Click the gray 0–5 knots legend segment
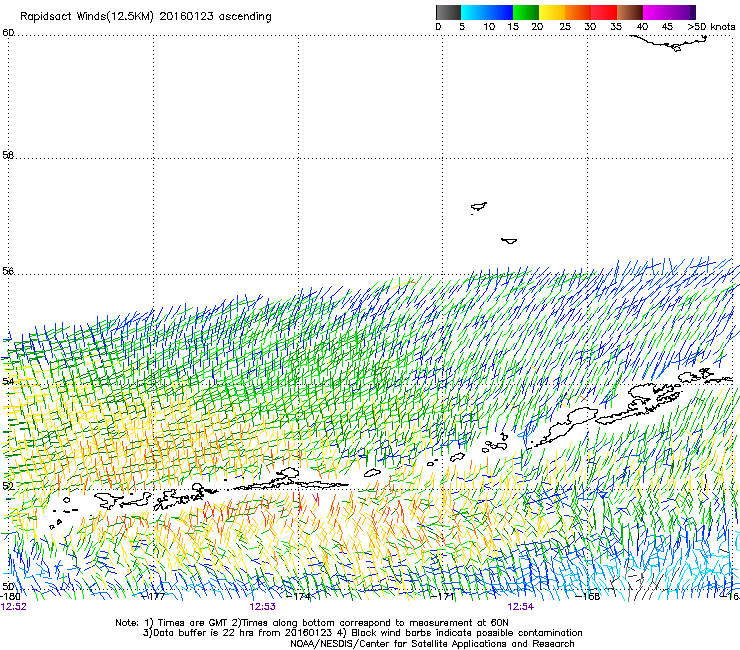This screenshot has width=740, height=650. point(448,12)
